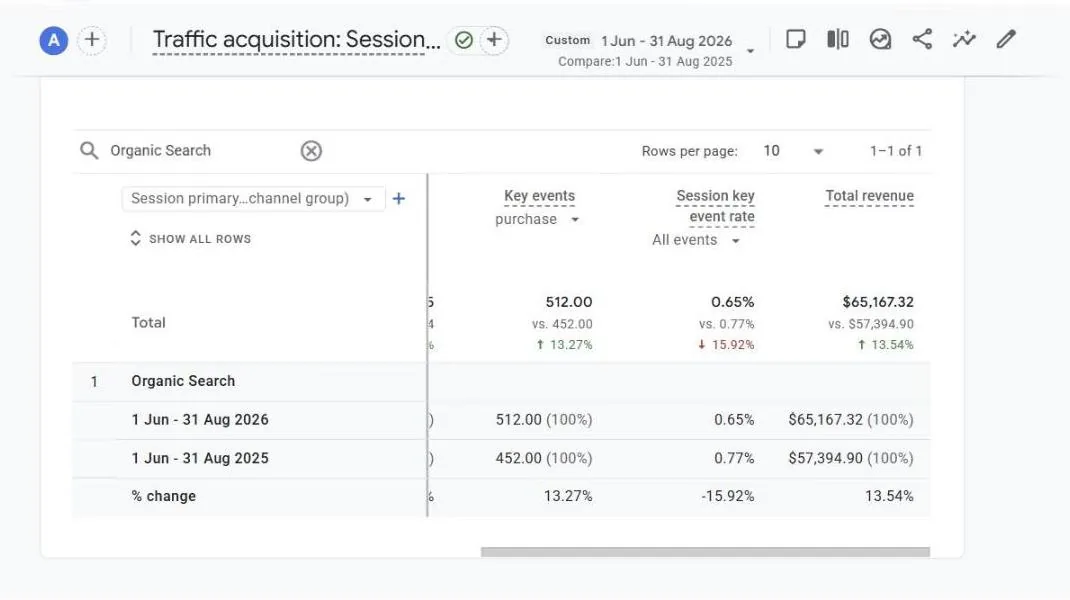
Task: Open Session primary channel group dimension dropdown
Action: click(x=253, y=199)
